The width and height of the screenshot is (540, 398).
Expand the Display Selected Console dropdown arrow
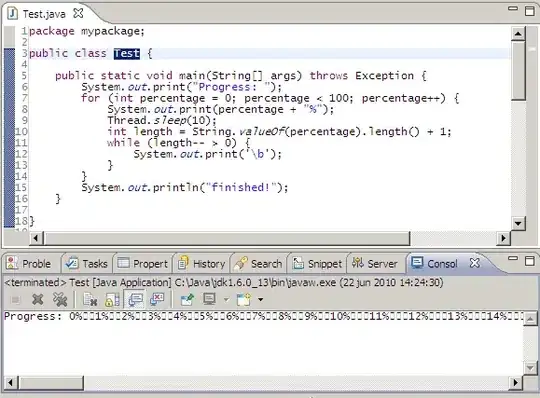pos(226,300)
